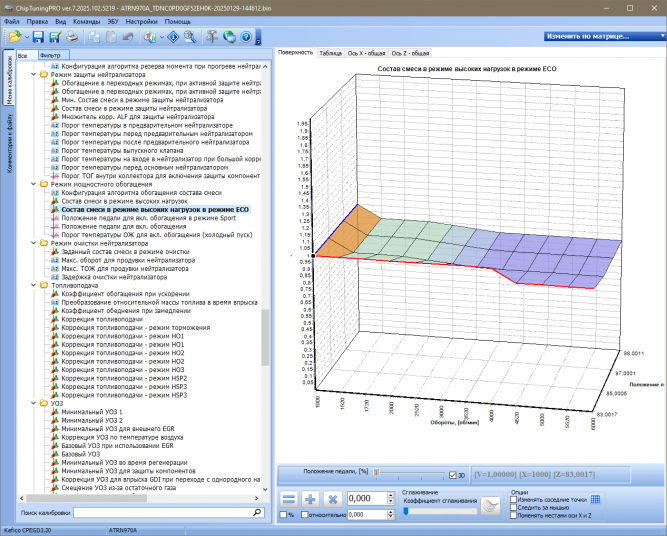Image resolution: width=667 pixels, height=536 pixels.
Task: Select the 'Фильтр' tree tab
Action: 54,55
